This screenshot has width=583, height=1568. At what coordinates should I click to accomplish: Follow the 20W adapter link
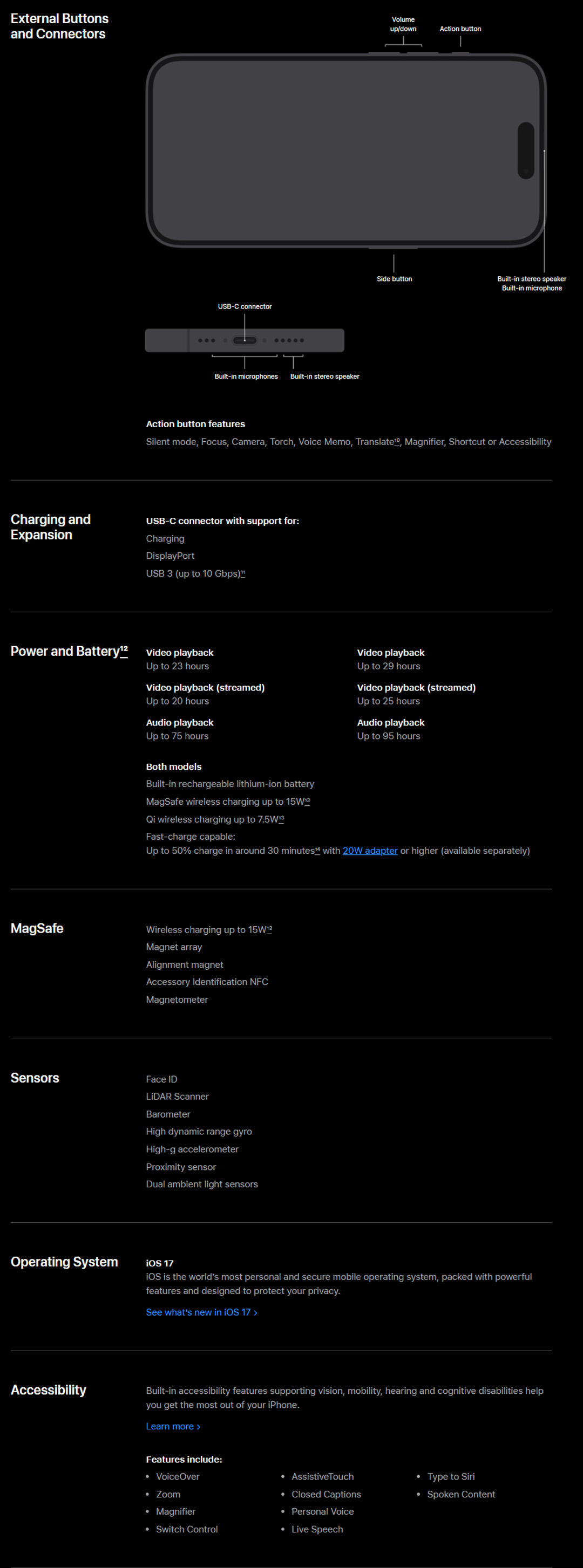(x=370, y=851)
